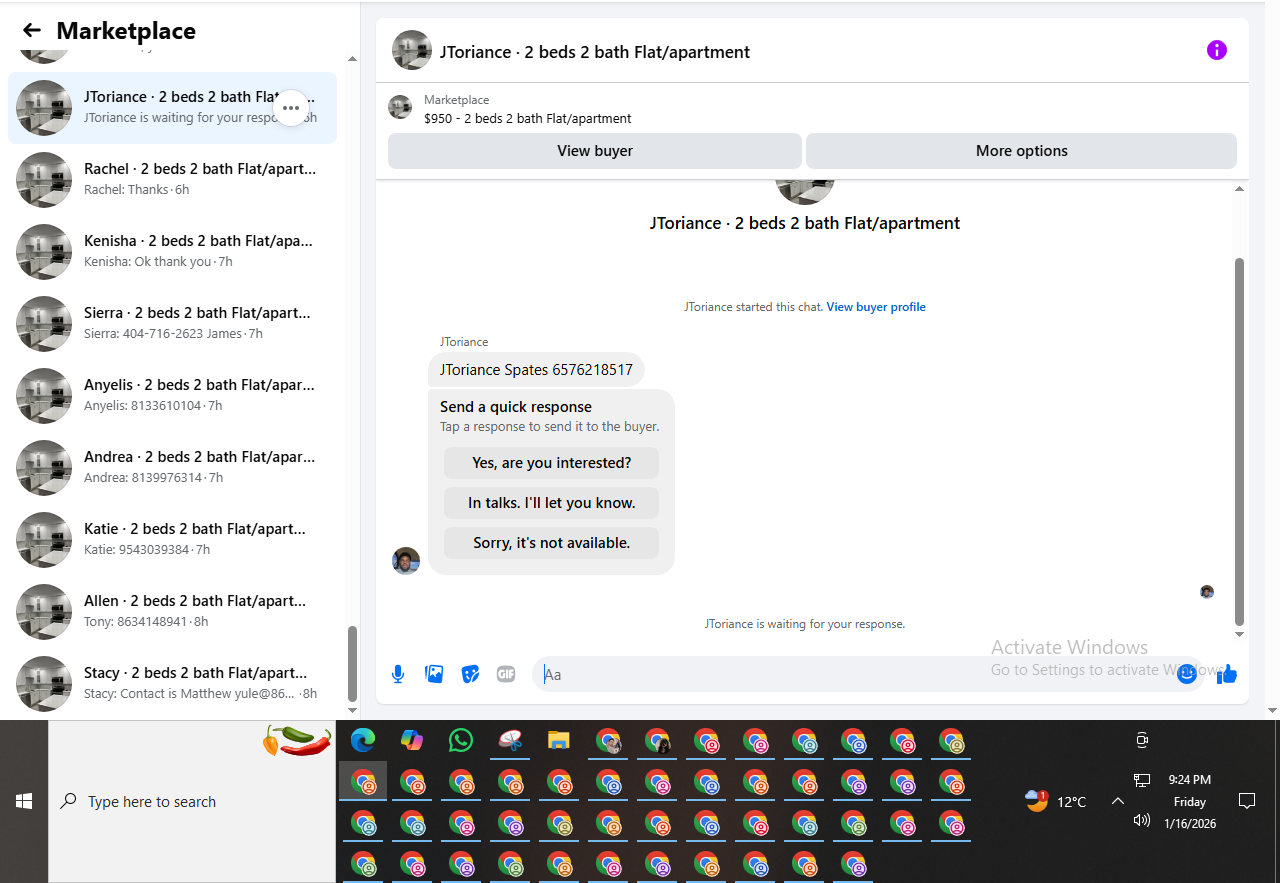Click the pepper search highlight icon
1280x883 pixels.
tap(297, 740)
